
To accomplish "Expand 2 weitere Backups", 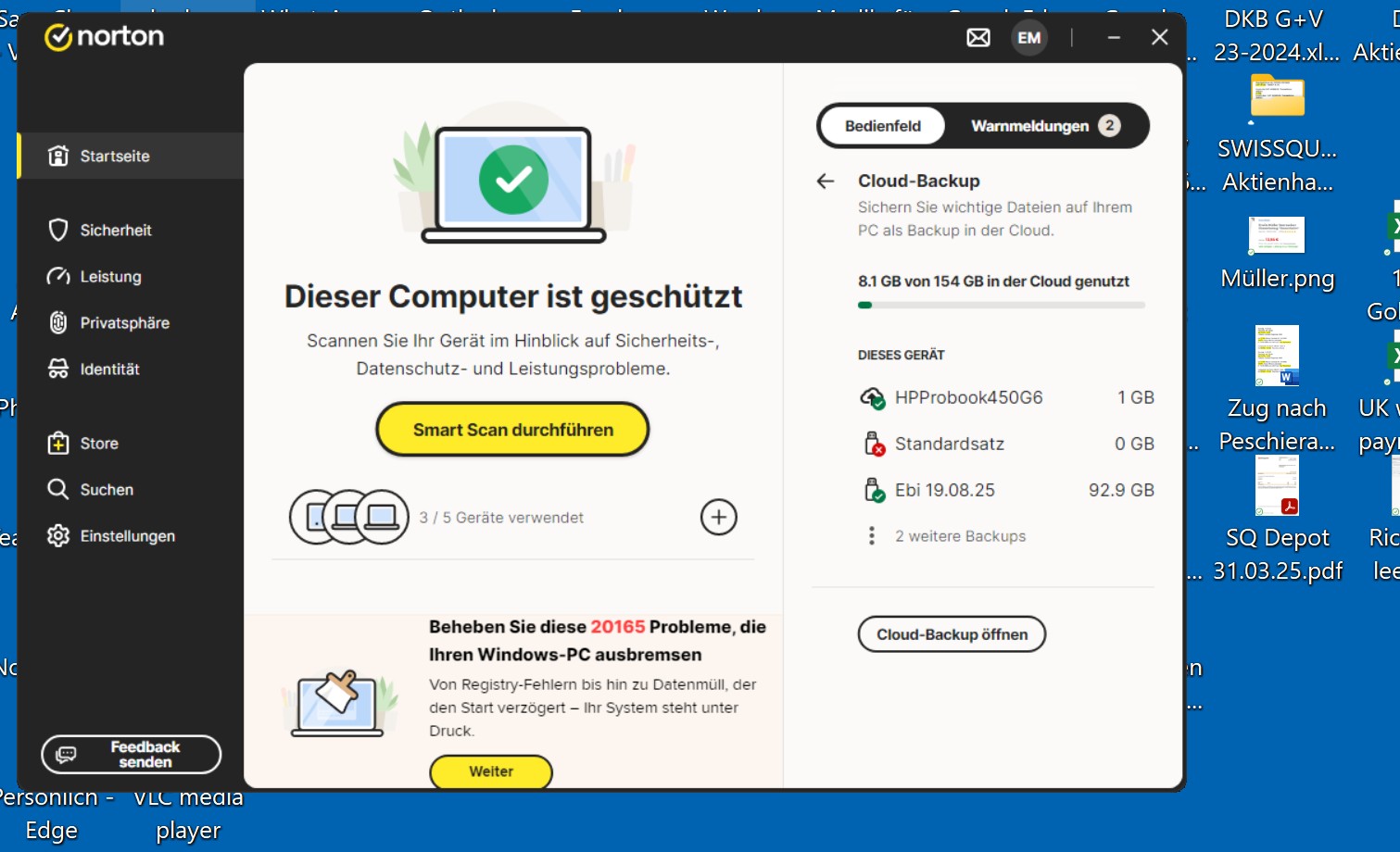I will coord(959,536).
